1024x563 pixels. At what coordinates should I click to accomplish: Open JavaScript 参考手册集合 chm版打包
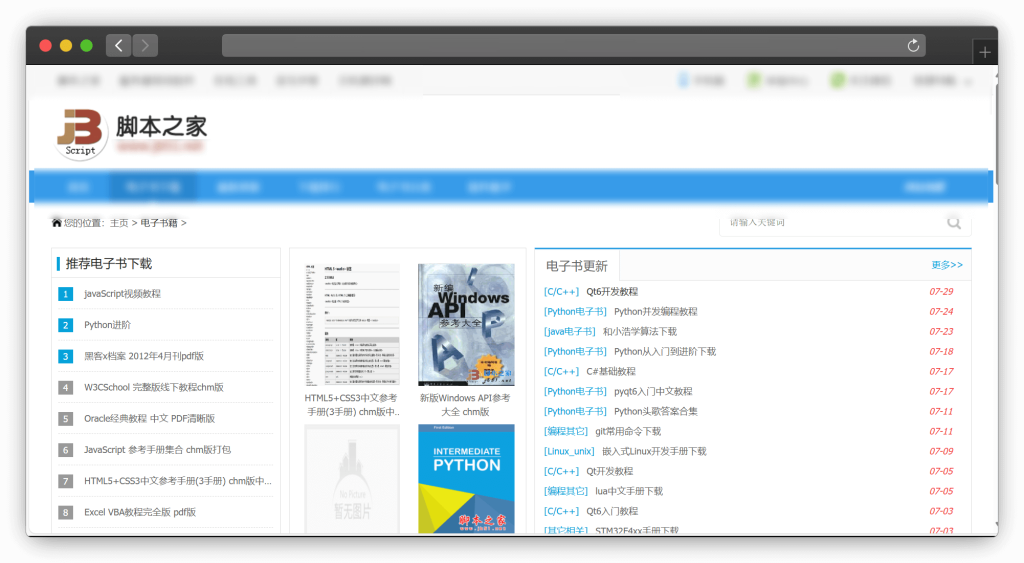(x=157, y=450)
